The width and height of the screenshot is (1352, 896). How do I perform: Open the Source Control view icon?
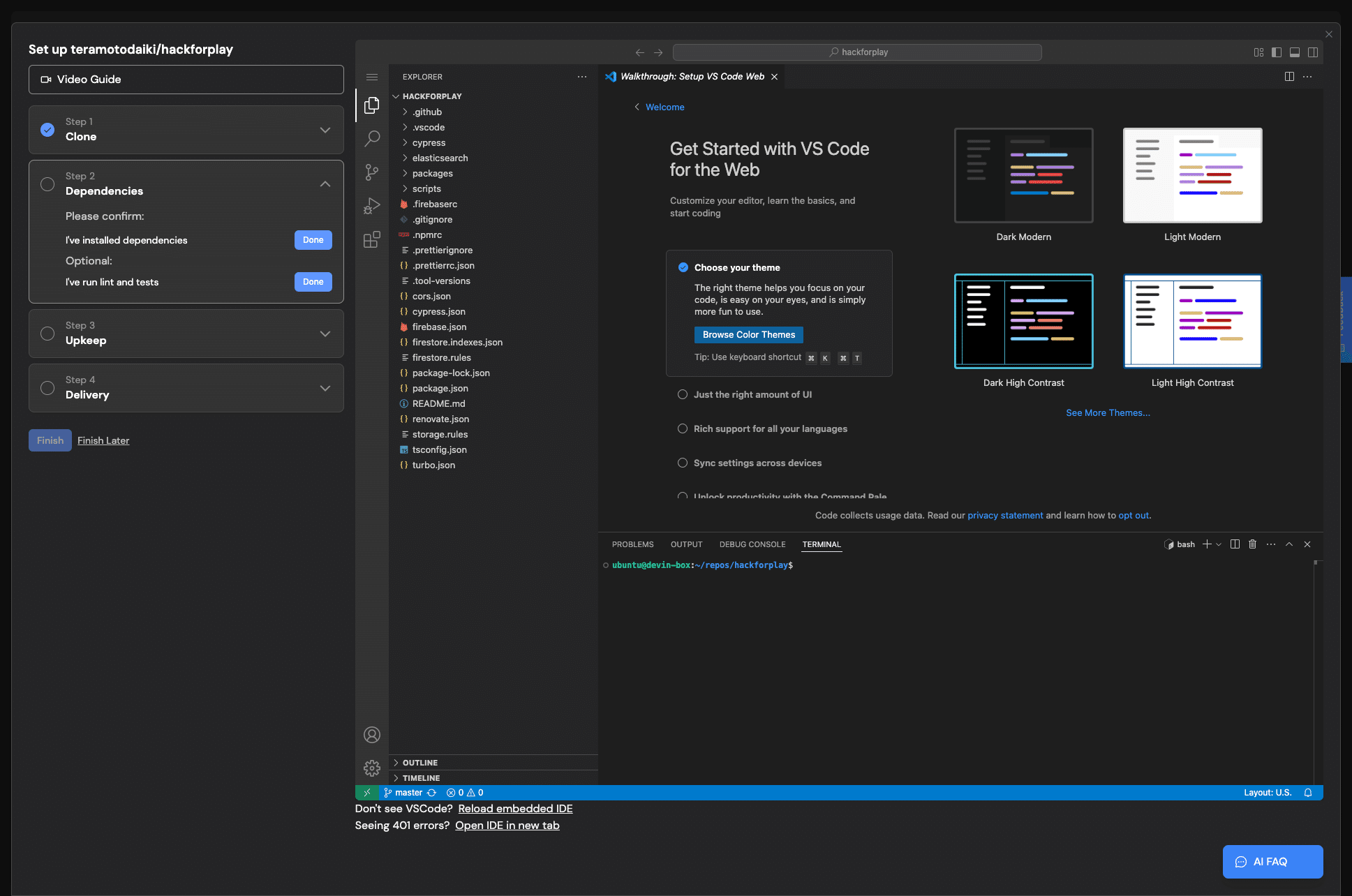[x=372, y=172]
